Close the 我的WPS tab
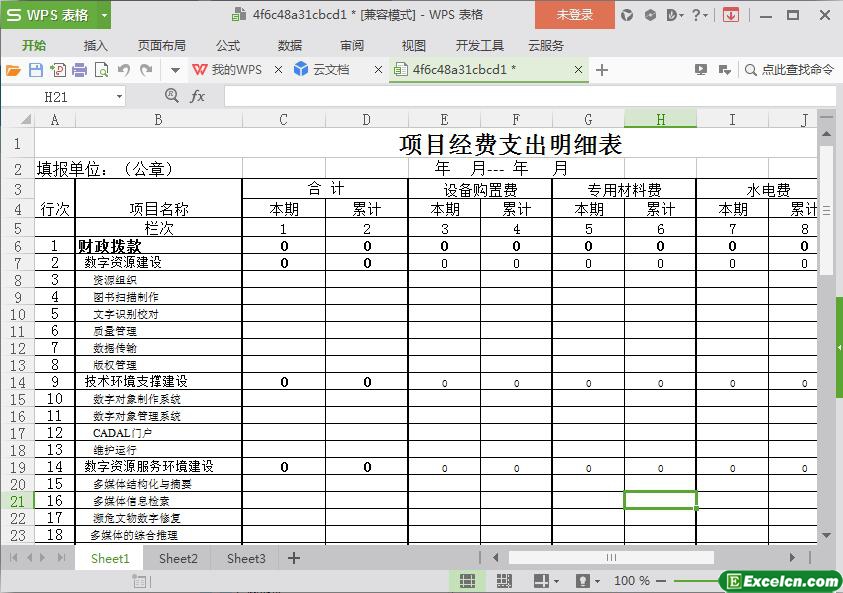 pyautogui.click(x=278, y=70)
